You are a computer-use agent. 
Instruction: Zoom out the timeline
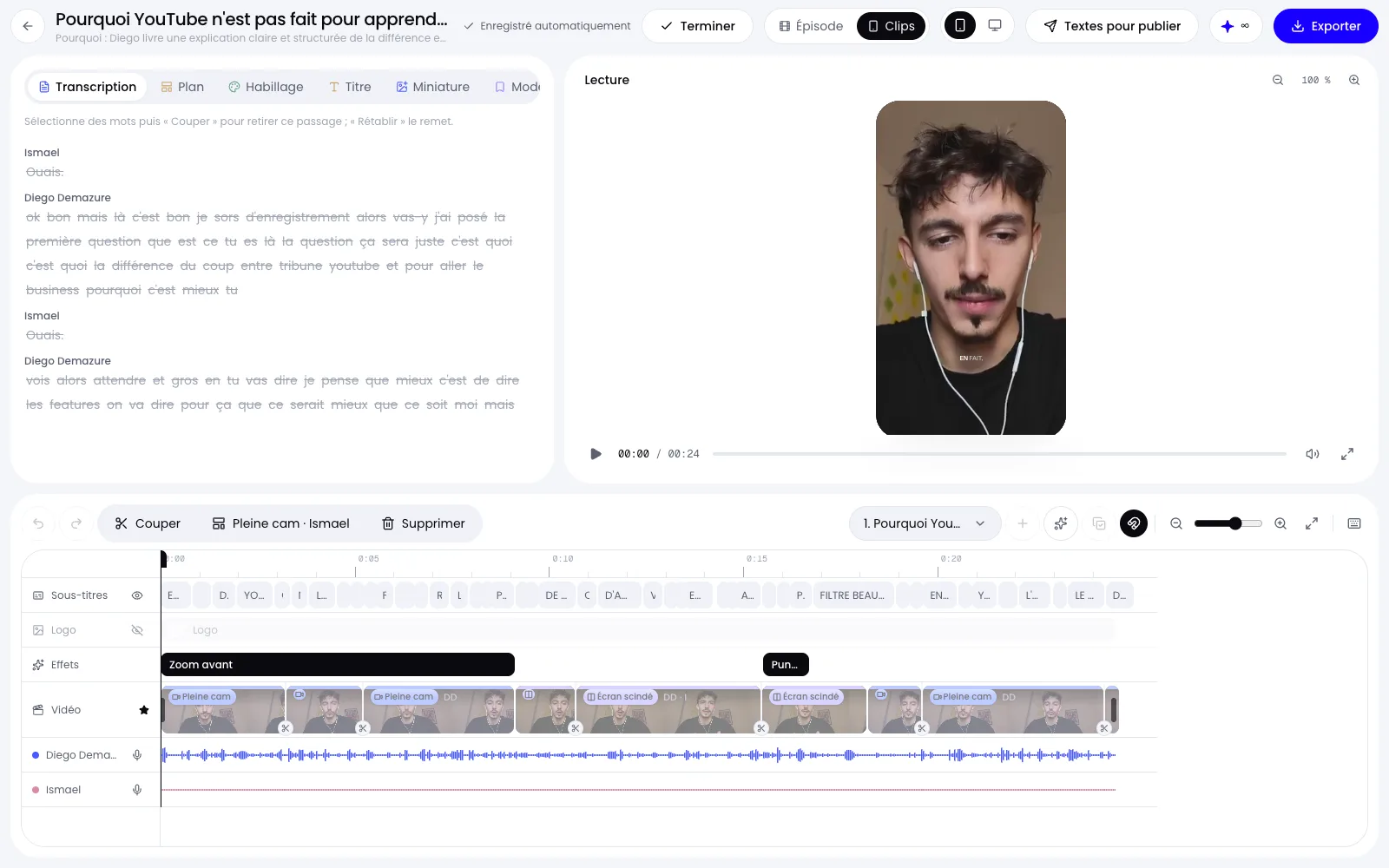(1176, 523)
